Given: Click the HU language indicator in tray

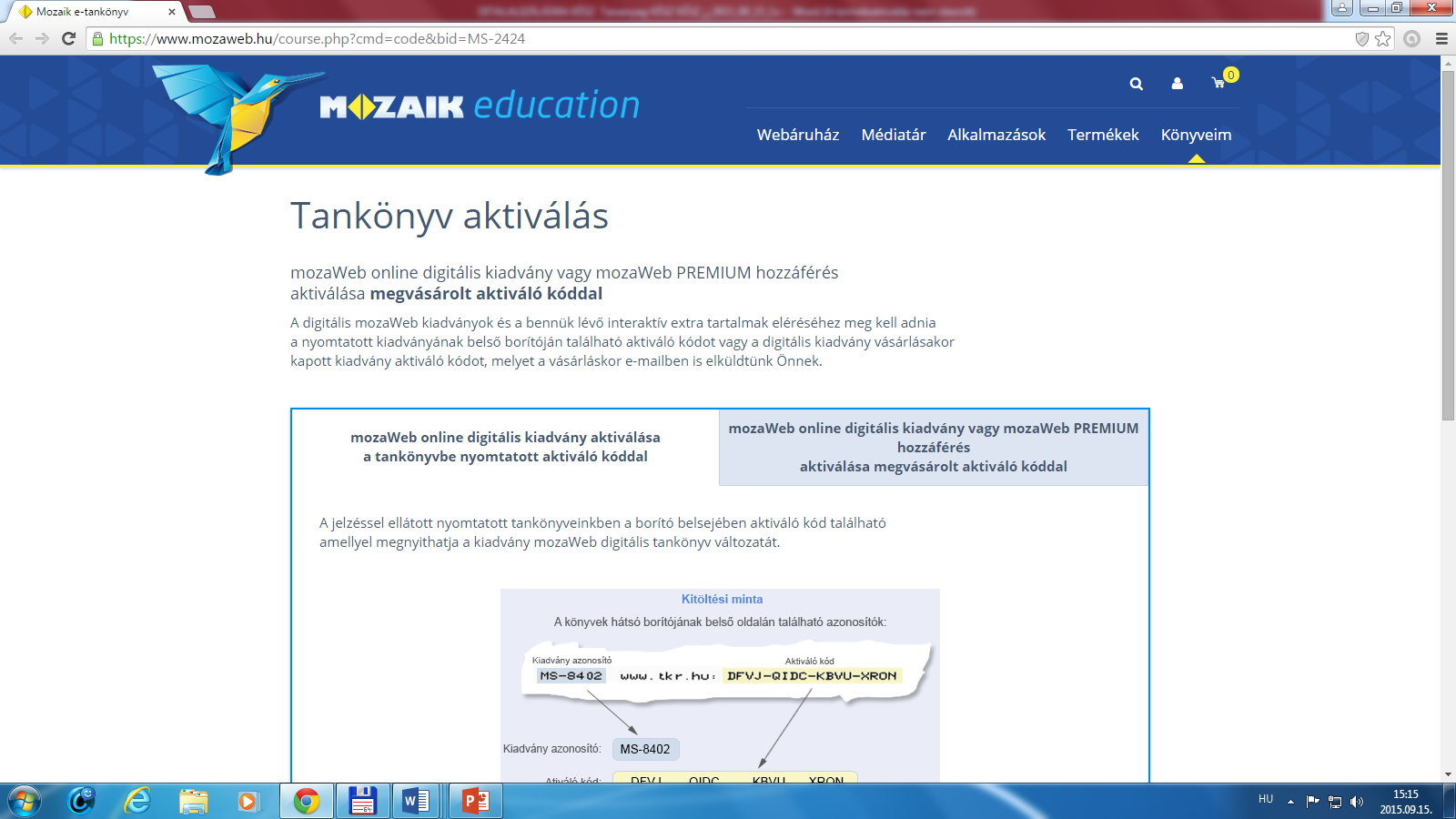Looking at the screenshot, I should click(1266, 799).
